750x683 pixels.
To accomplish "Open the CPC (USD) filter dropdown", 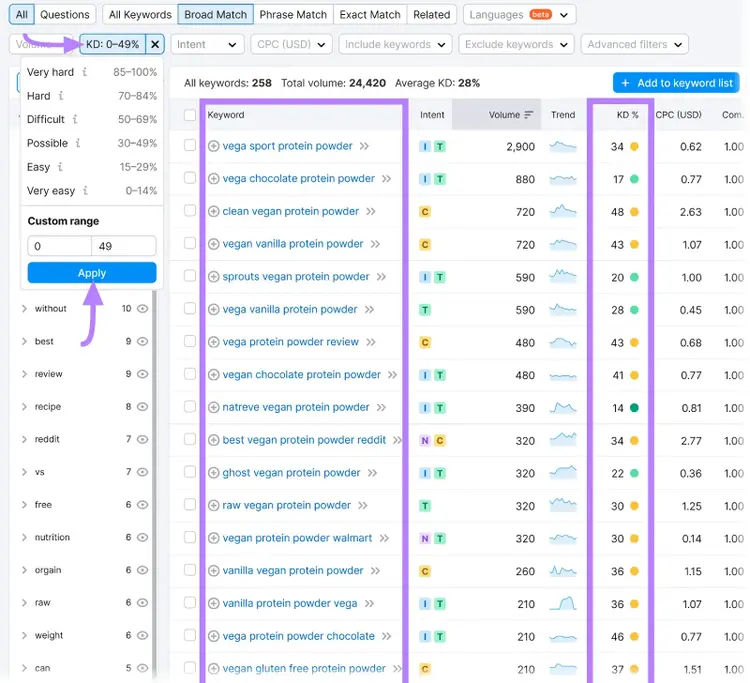I will pyautogui.click(x=291, y=44).
